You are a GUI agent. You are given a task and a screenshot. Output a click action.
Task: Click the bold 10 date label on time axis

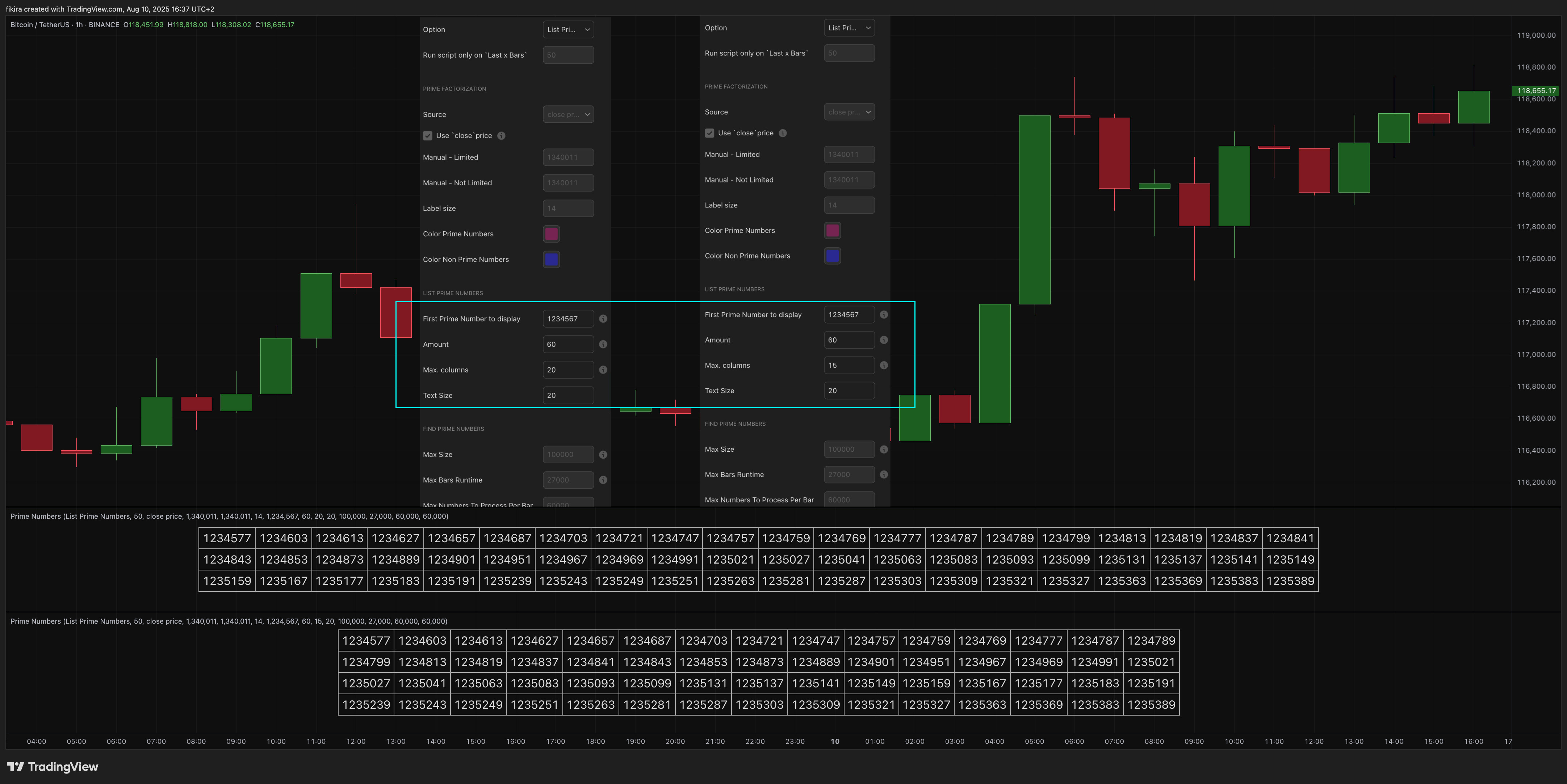click(x=835, y=741)
